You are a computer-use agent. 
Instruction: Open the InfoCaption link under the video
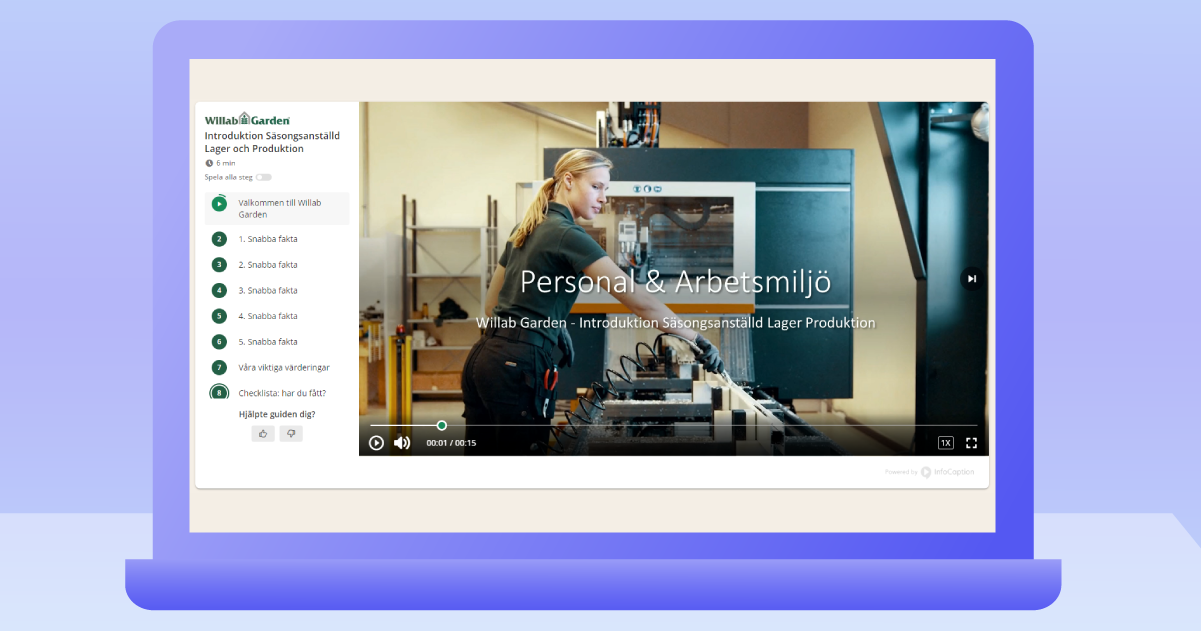946,472
